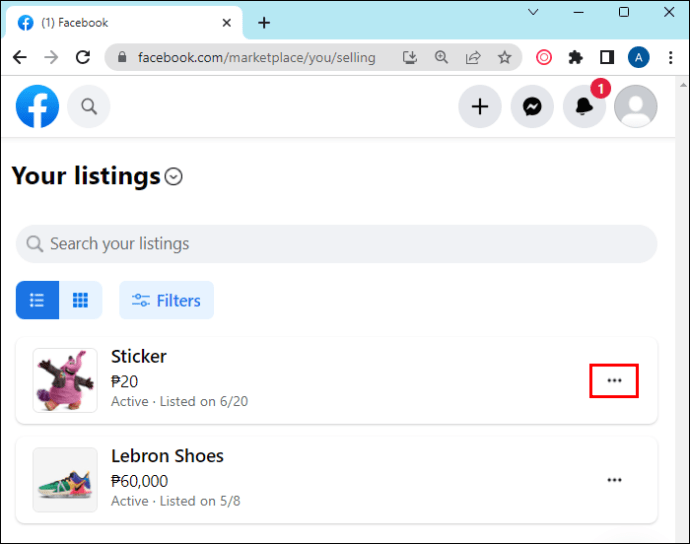This screenshot has width=690, height=544.
Task: Switch to grid view of listings
Action: click(81, 300)
